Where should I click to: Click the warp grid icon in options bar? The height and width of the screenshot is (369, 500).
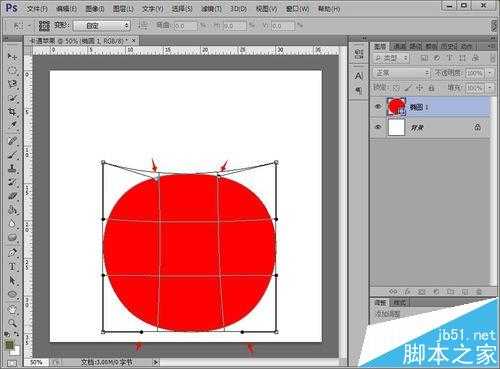click(x=44, y=25)
